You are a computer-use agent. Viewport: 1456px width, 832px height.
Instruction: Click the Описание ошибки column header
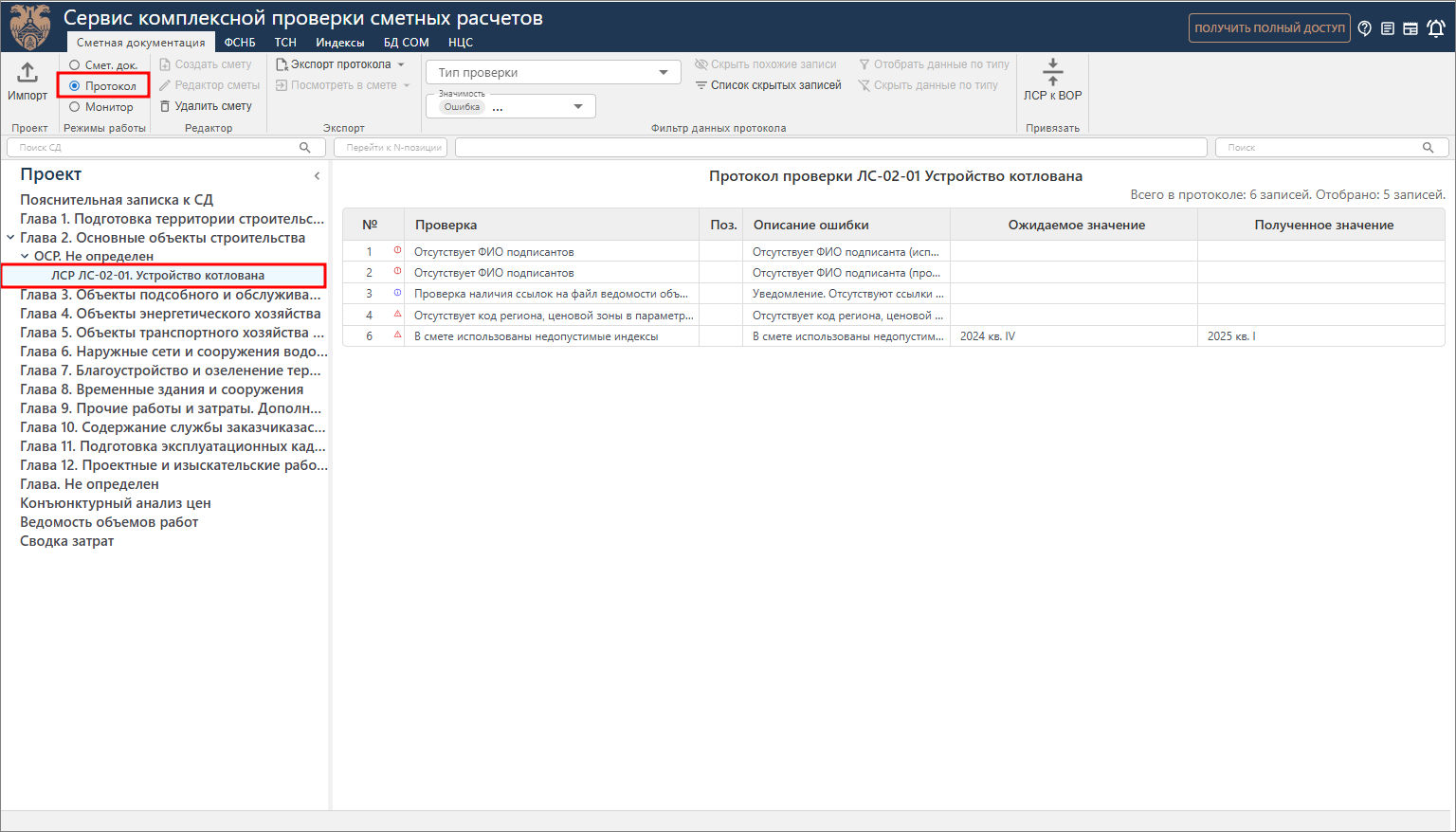tap(846, 225)
